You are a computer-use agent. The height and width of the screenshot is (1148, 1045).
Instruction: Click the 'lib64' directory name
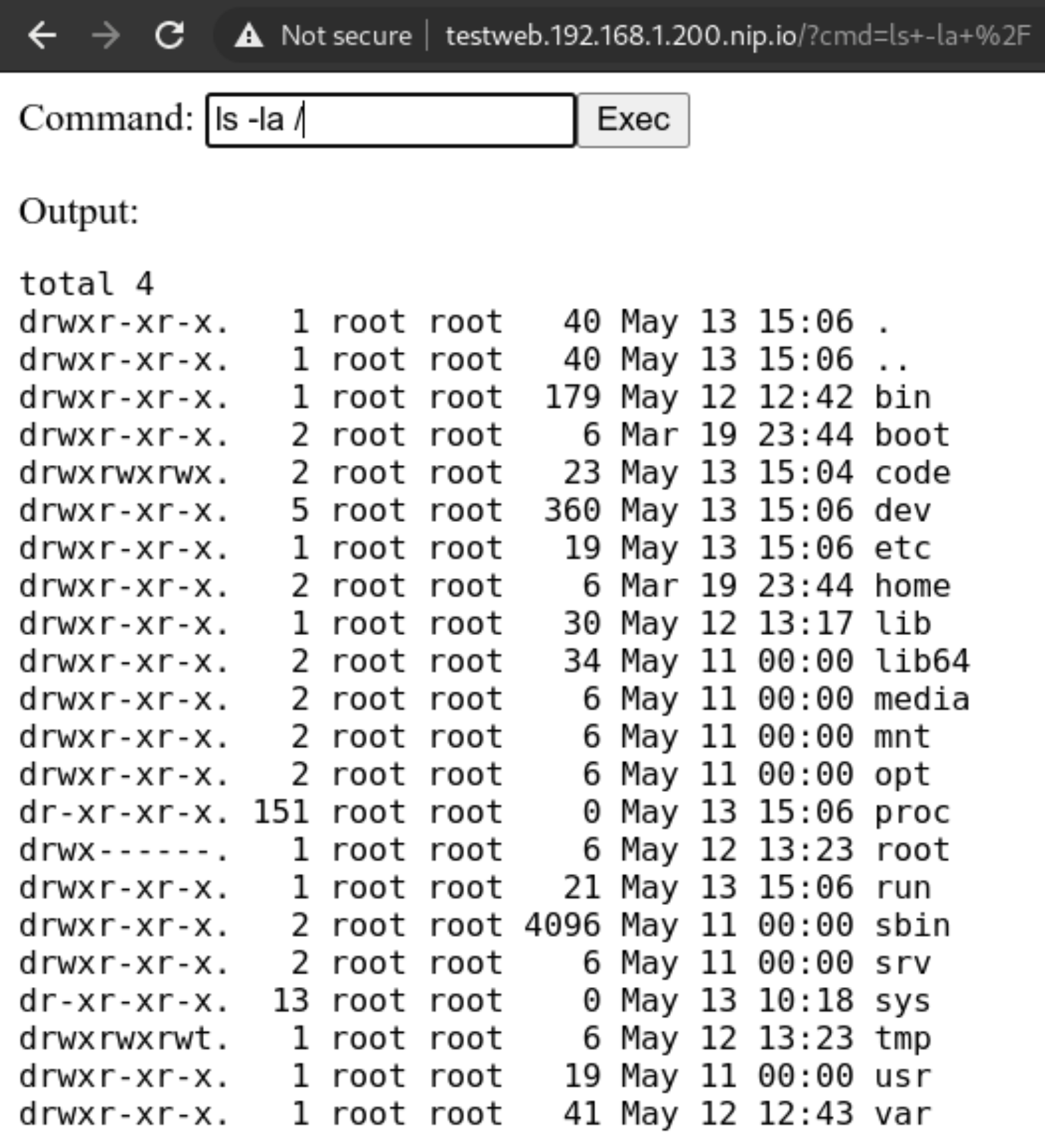(921, 661)
